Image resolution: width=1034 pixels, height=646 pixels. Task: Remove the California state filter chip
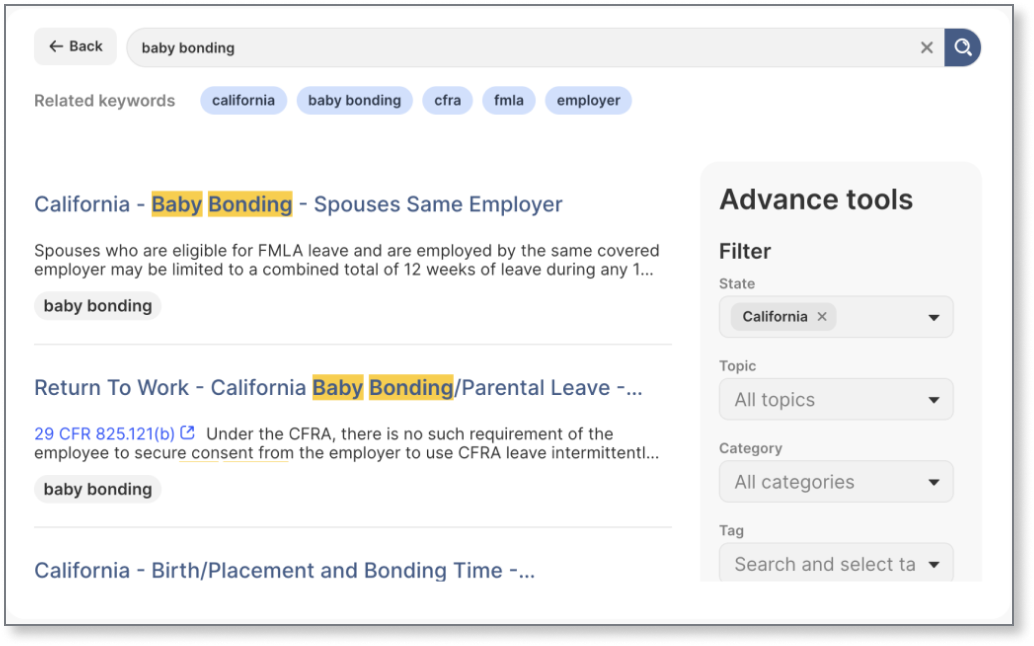[822, 317]
